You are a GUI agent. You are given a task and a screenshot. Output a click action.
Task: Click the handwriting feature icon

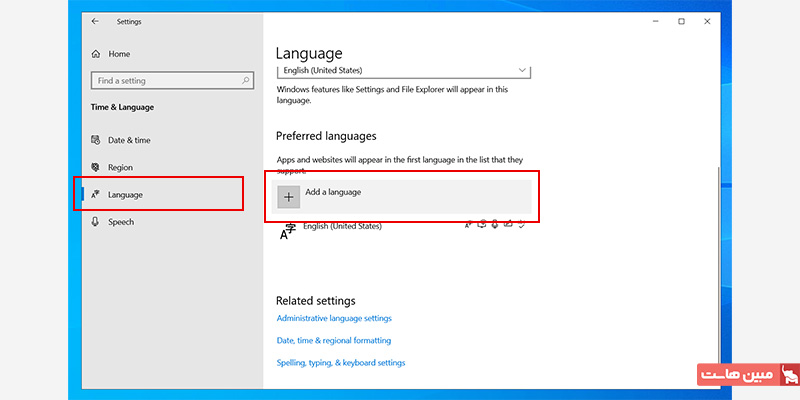pos(508,224)
